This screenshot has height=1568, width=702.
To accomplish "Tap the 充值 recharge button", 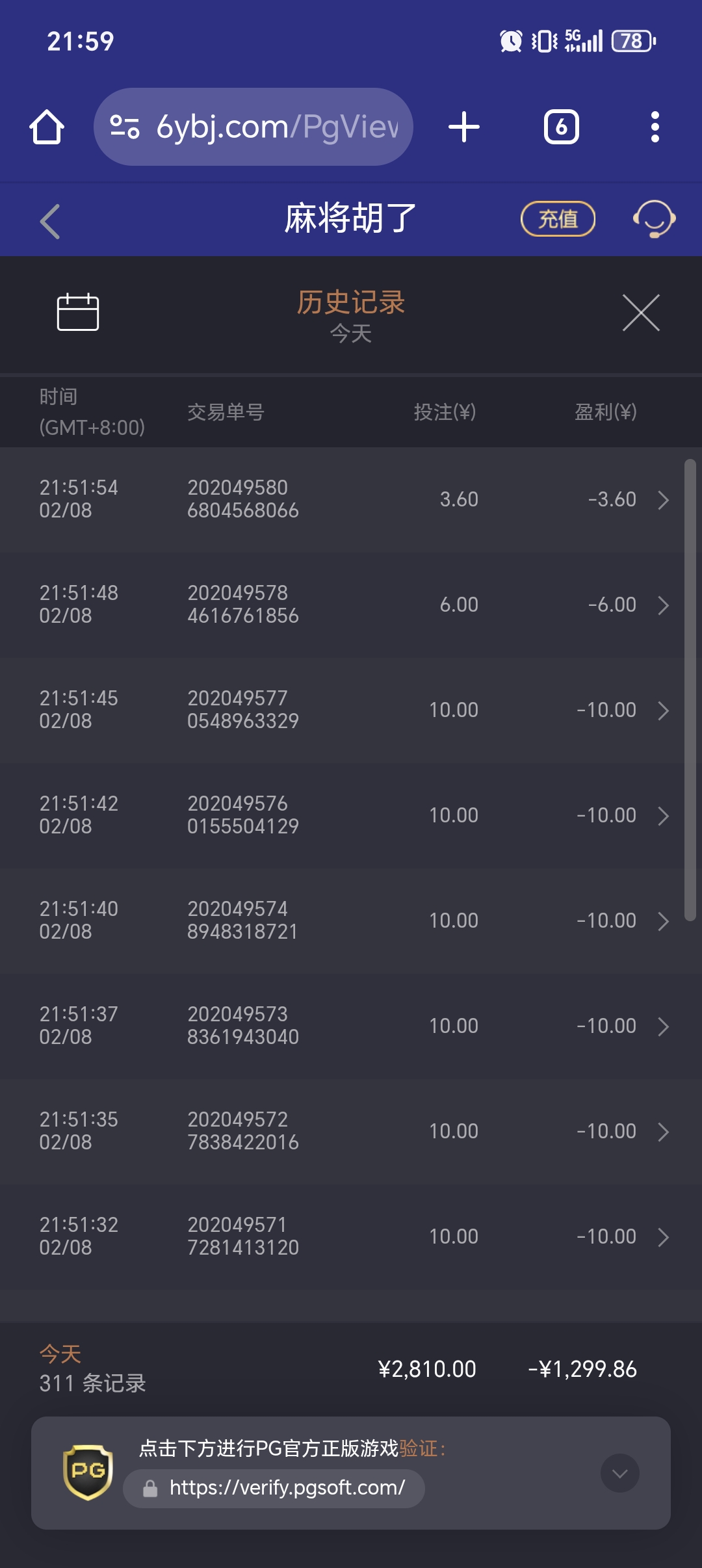I will 558,219.
